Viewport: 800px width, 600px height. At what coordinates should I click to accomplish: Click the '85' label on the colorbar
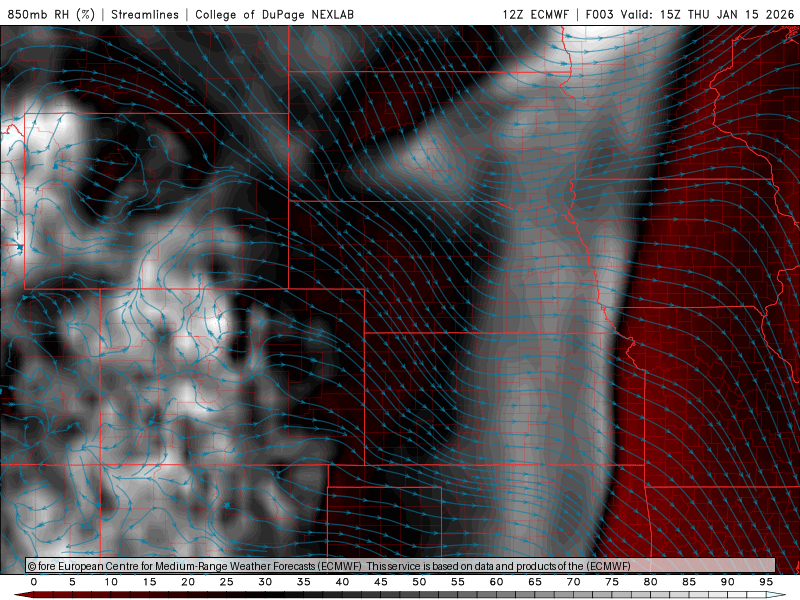click(689, 582)
